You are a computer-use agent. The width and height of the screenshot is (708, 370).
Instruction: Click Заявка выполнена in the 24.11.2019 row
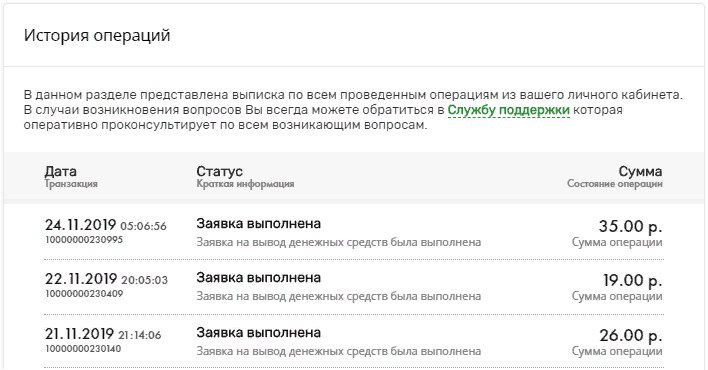coord(258,224)
